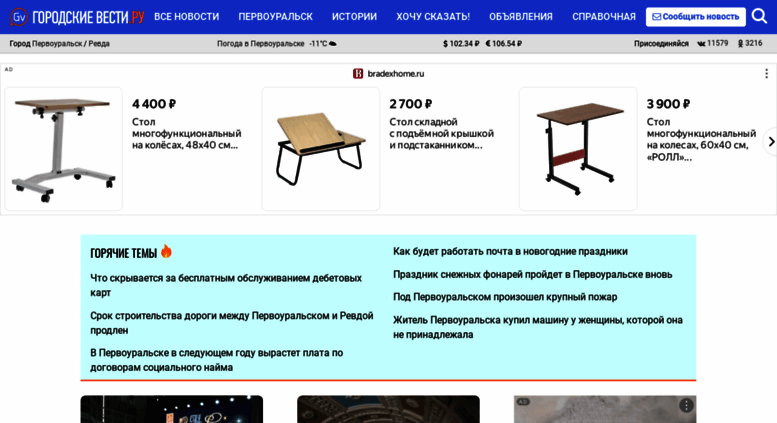Go to the ПЕРВОУРАЛЬСК section
777x423 pixels.
click(x=276, y=17)
